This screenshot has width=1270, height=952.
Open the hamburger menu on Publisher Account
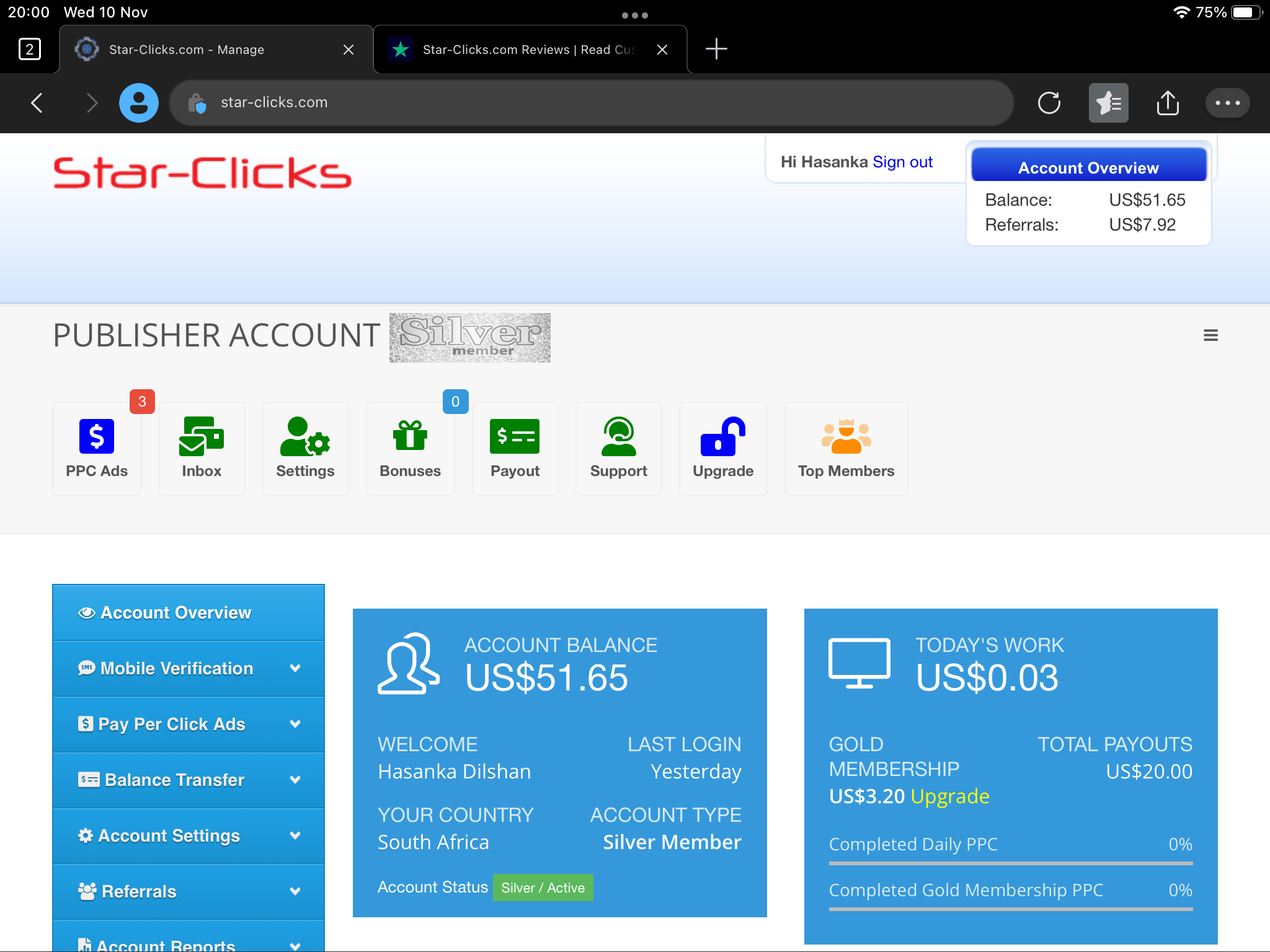coord(1210,335)
